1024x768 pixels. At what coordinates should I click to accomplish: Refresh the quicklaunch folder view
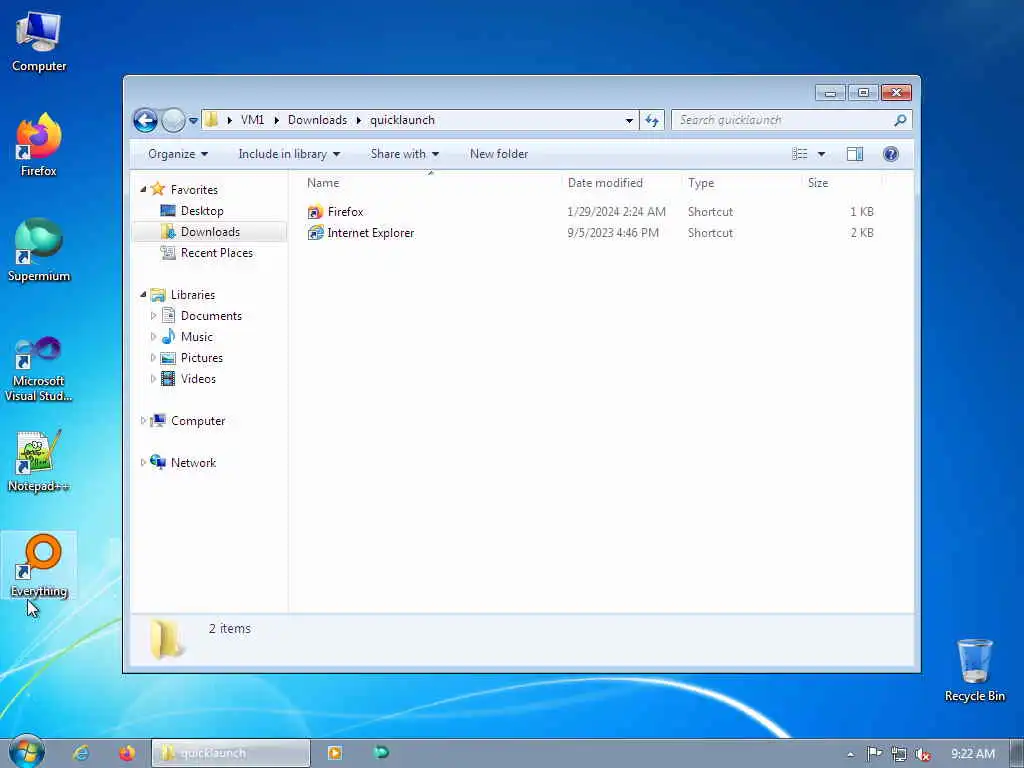652,120
